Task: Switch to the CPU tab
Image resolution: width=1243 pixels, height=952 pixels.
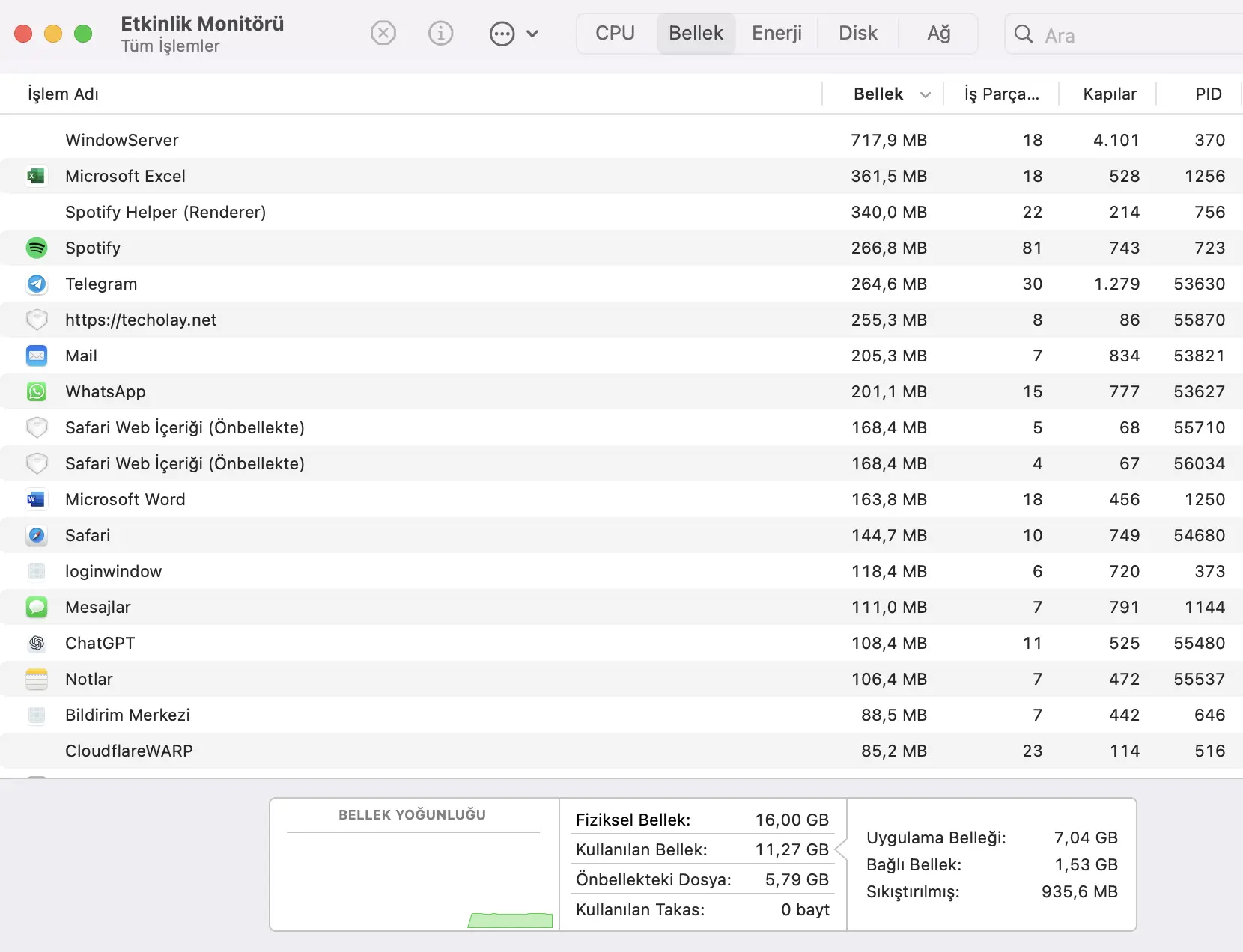Action: [616, 34]
